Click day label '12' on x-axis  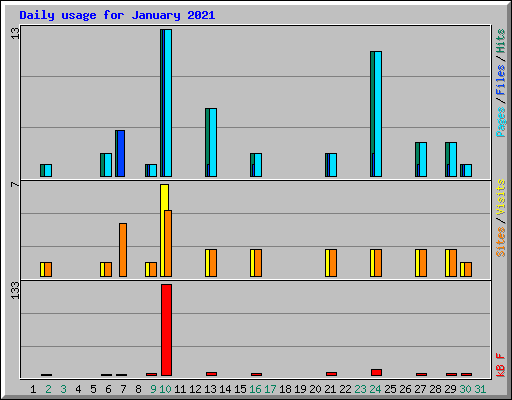[x=195, y=389]
